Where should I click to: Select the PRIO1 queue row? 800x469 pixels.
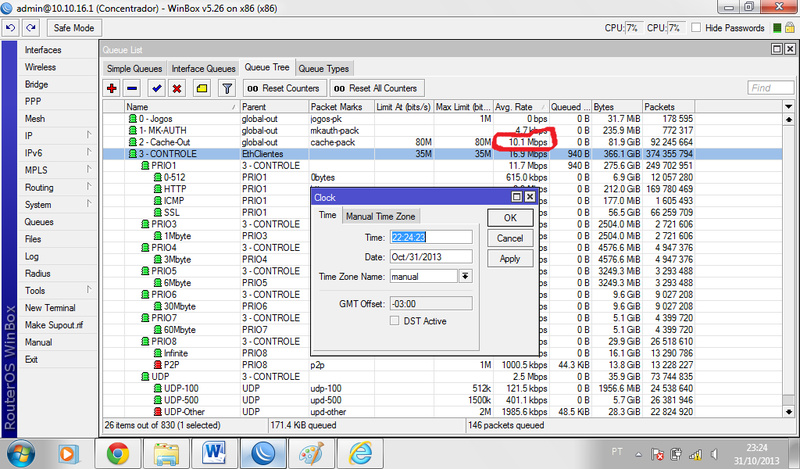click(x=442, y=165)
